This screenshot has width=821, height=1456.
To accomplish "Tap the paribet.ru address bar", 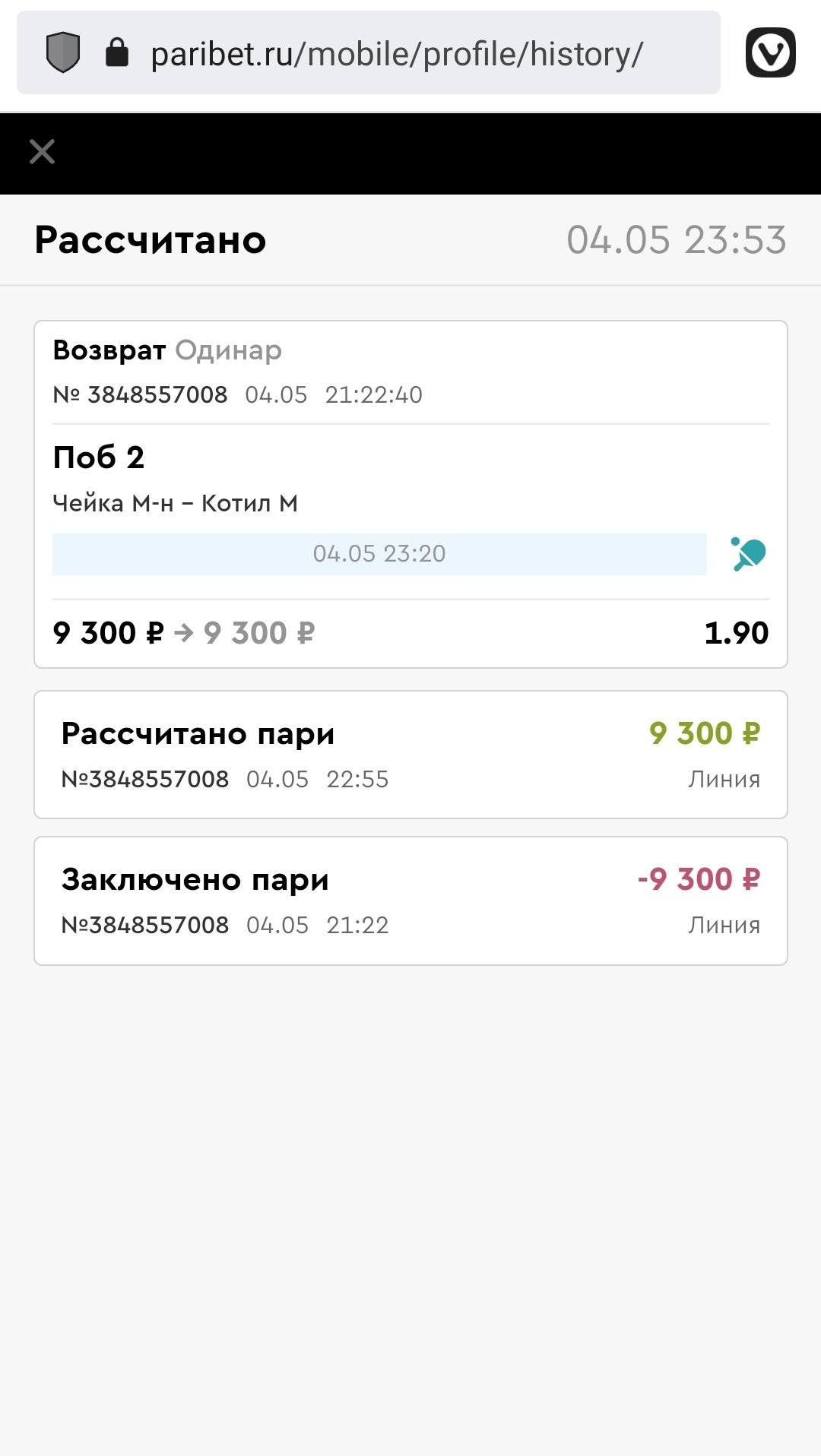I will (x=397, y=54).
